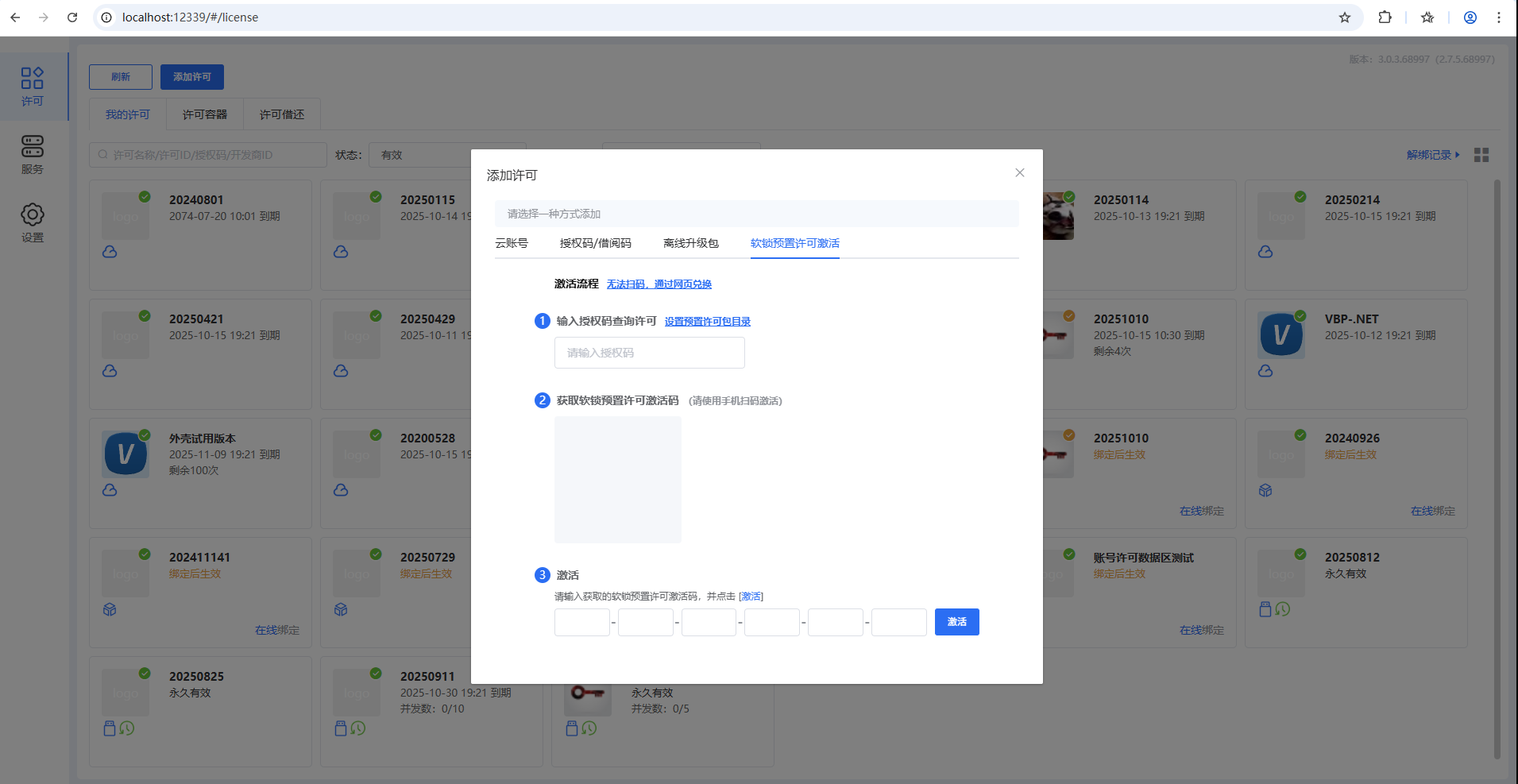Select the 软锁预置许可激活 tab

point(795,243)
